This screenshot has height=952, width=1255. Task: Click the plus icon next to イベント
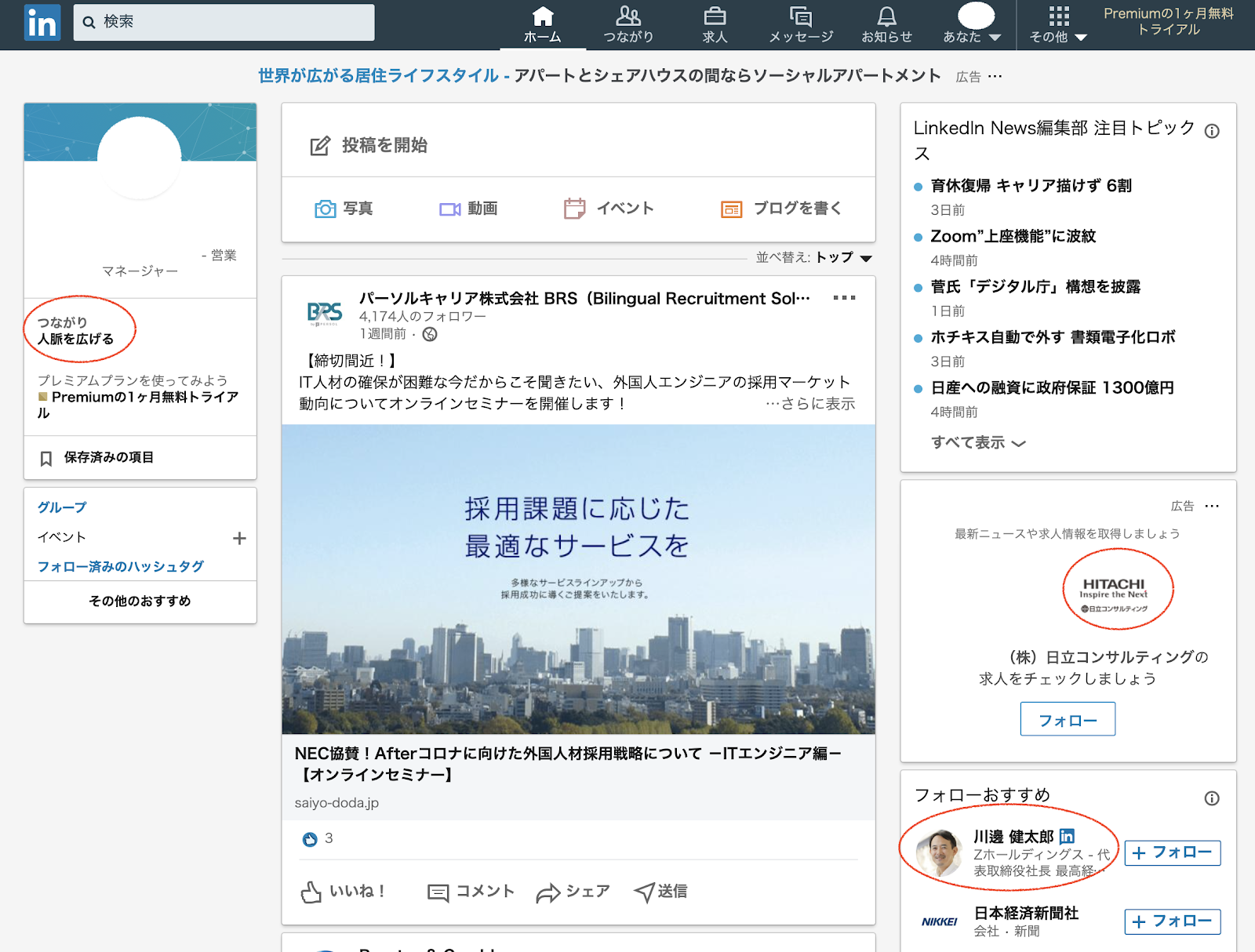click(x=239, y=538)
